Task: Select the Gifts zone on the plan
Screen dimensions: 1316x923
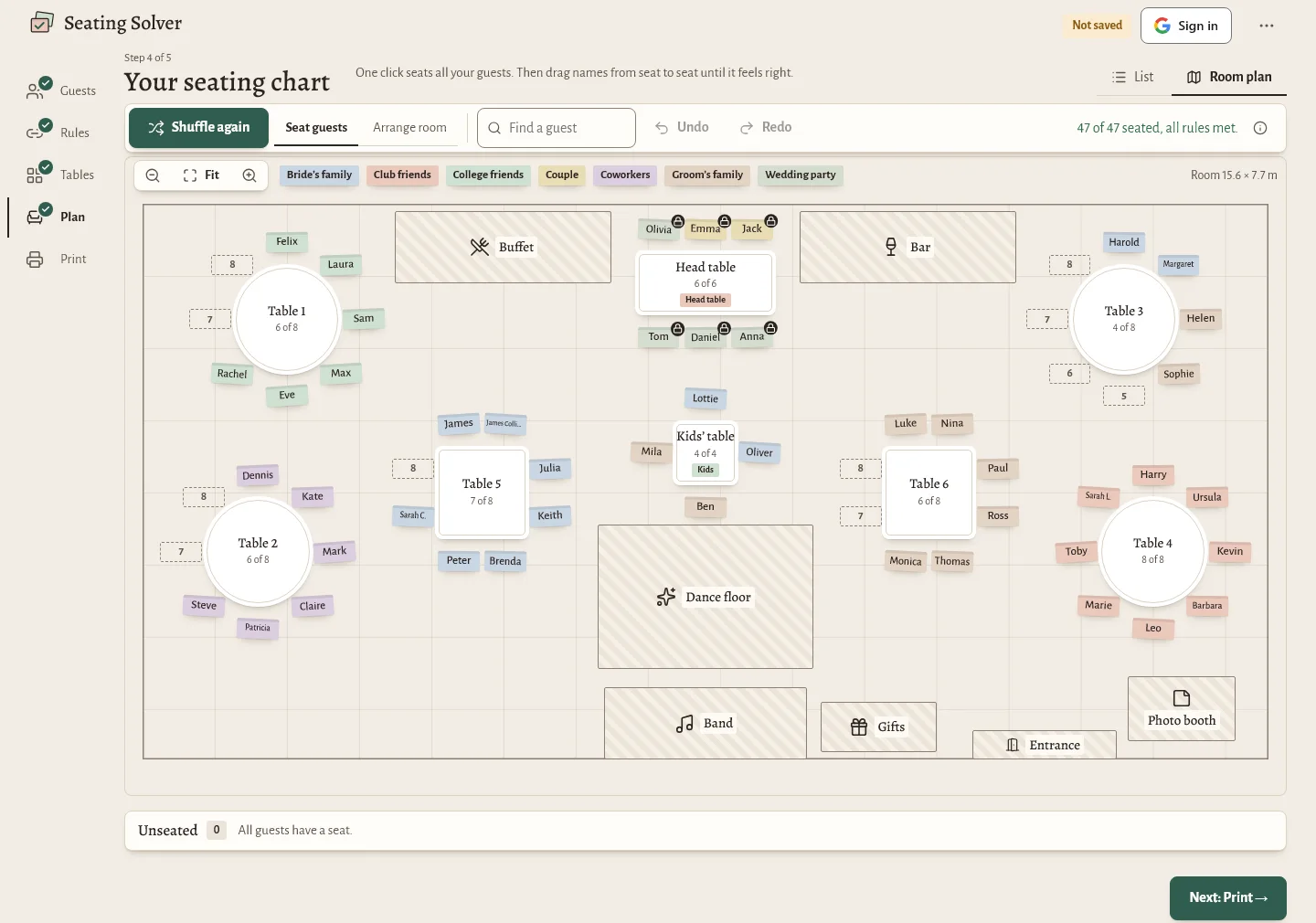Action: click(x=878, y=727)
